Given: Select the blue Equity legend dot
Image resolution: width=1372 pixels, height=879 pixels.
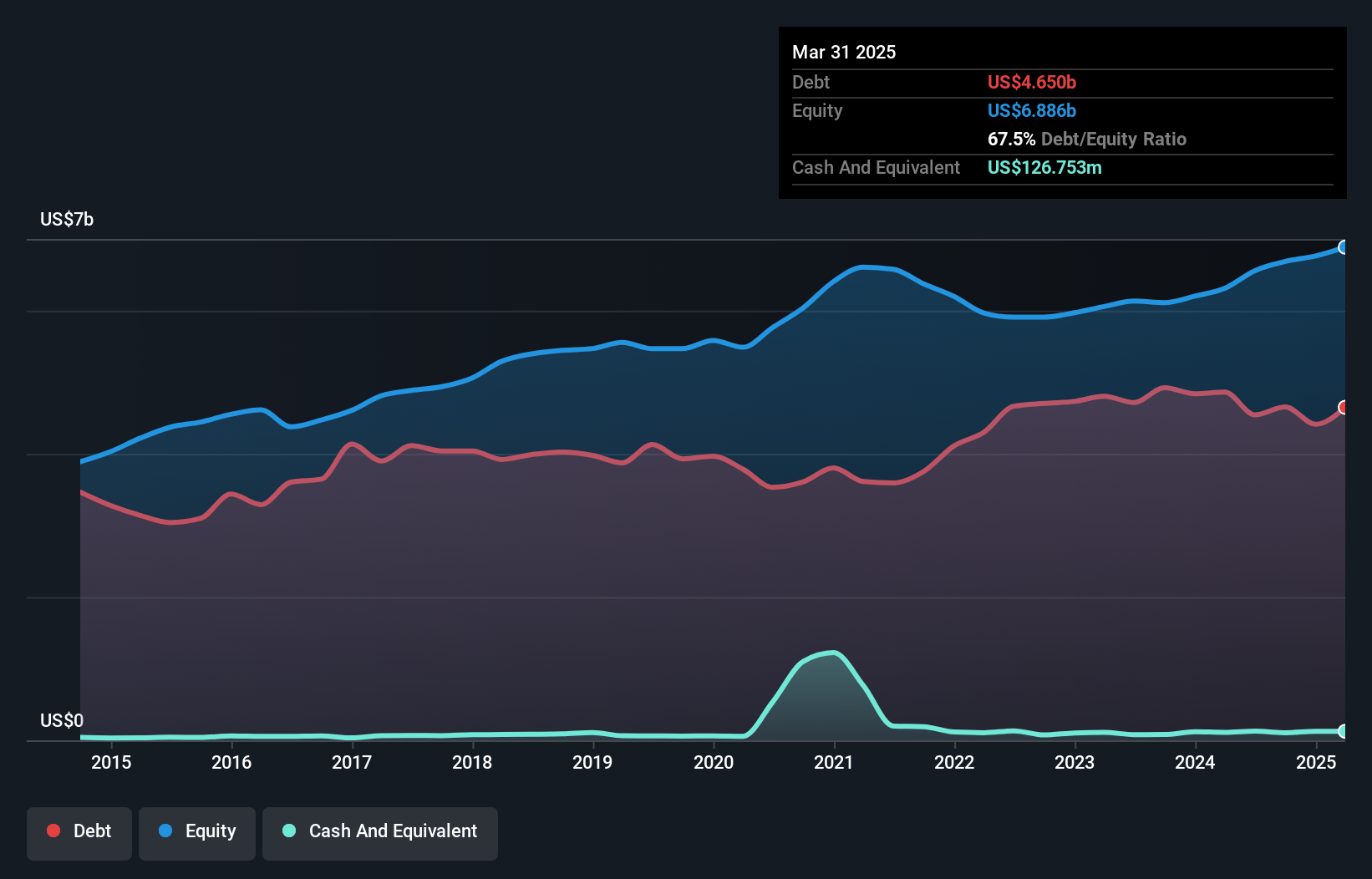Looking at the screenshot, I should coord(163,831).
